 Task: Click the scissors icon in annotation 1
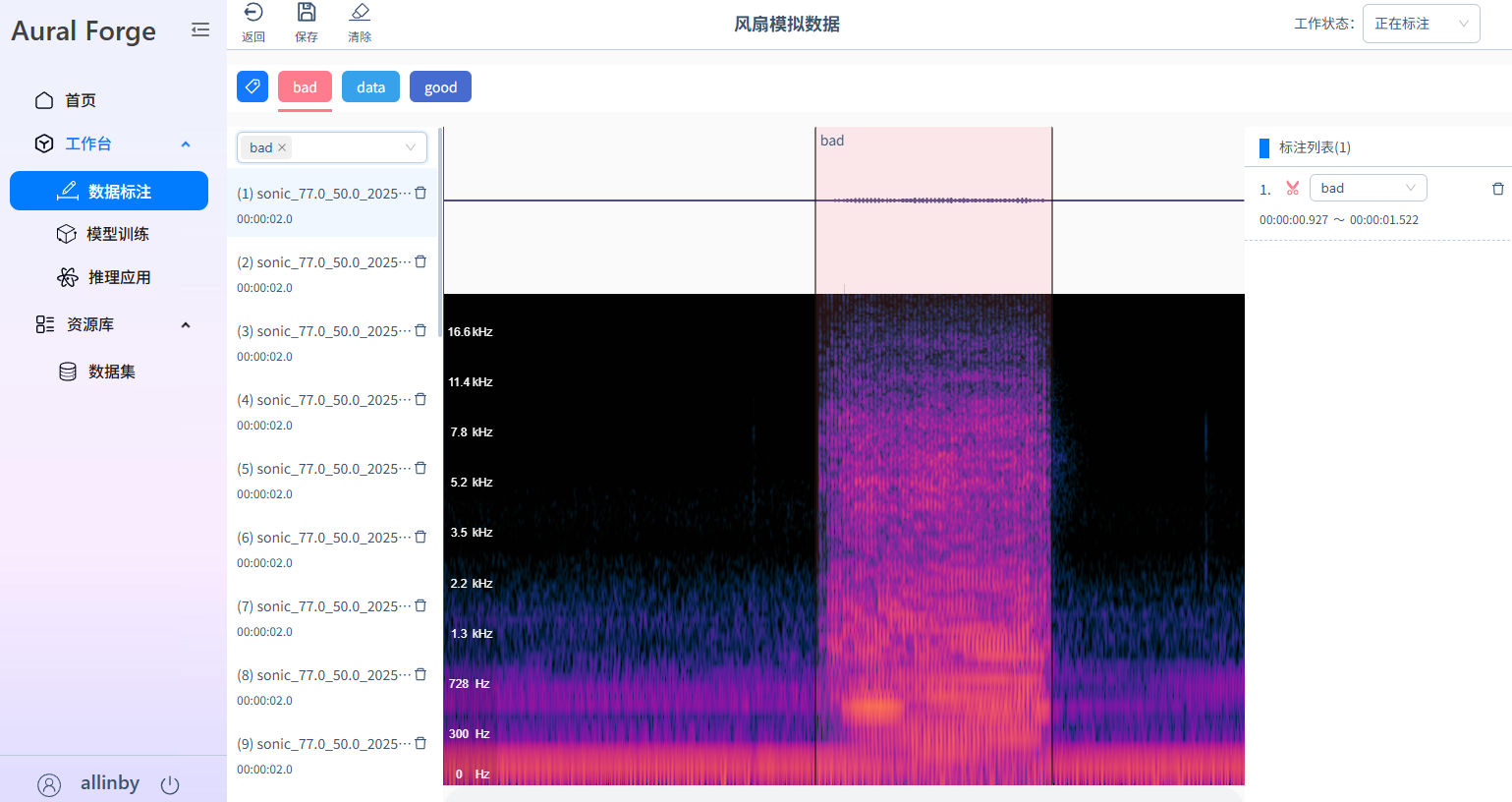point(1293,189)
